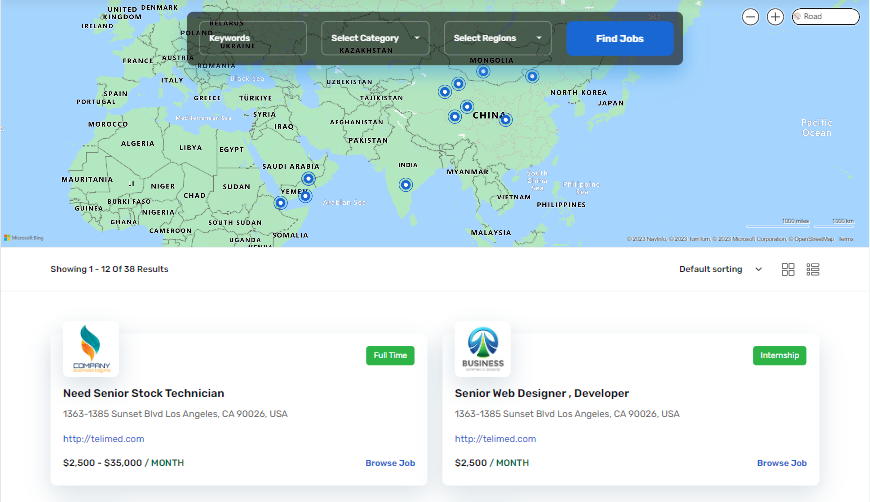Open the Select Category dropdown

click(375, 38)
